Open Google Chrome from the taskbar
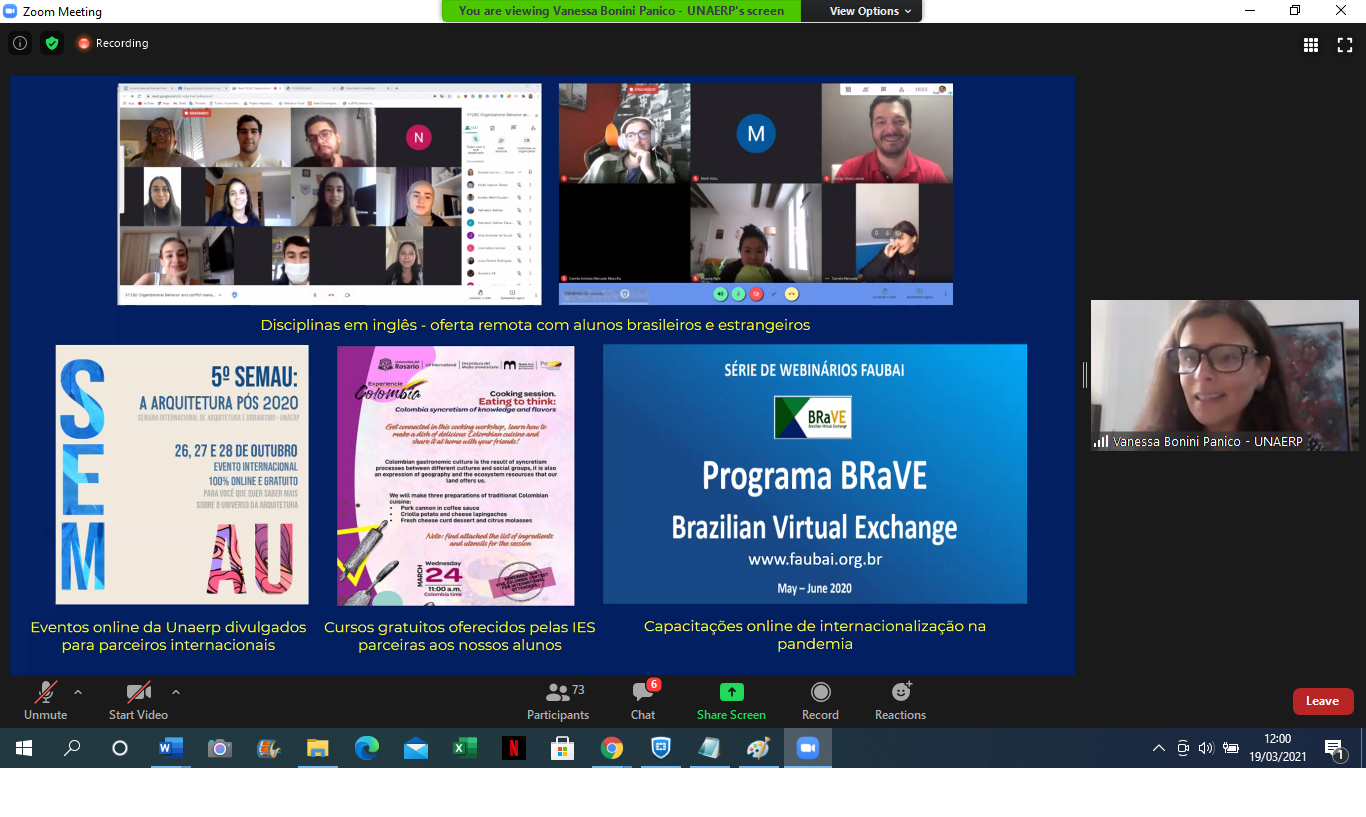1366x817 pixels. click(612, 748)
